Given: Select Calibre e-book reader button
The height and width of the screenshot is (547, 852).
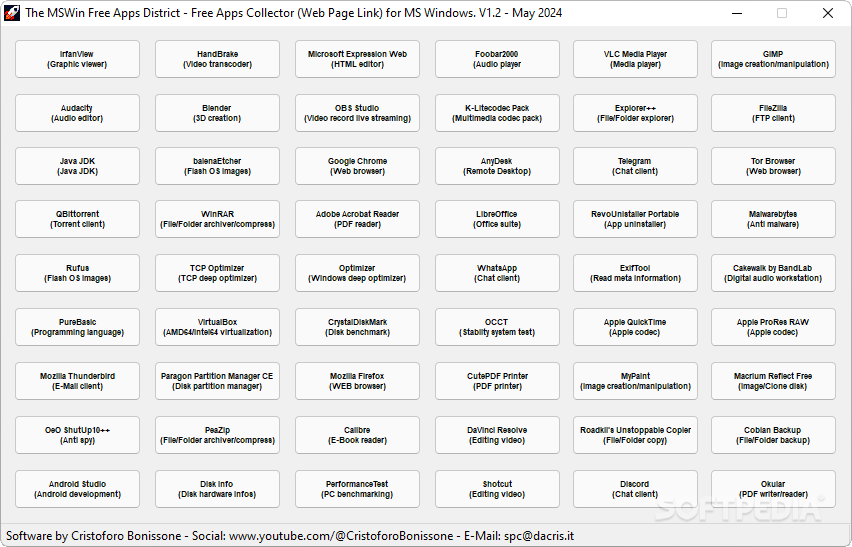Looking at the screenshot, I should point(358,435).
